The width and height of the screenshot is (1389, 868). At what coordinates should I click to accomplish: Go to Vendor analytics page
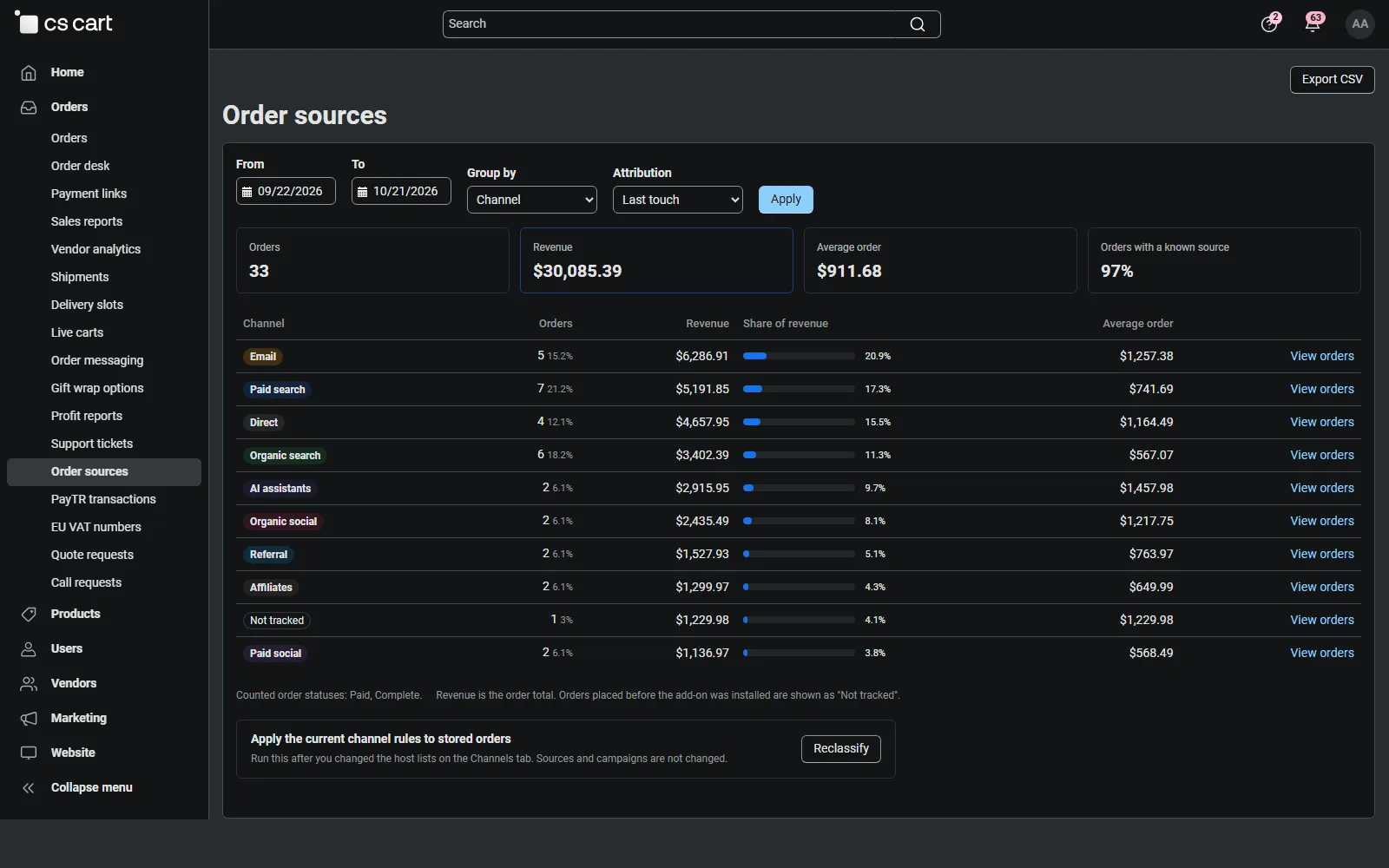click(x=95, y=249)
